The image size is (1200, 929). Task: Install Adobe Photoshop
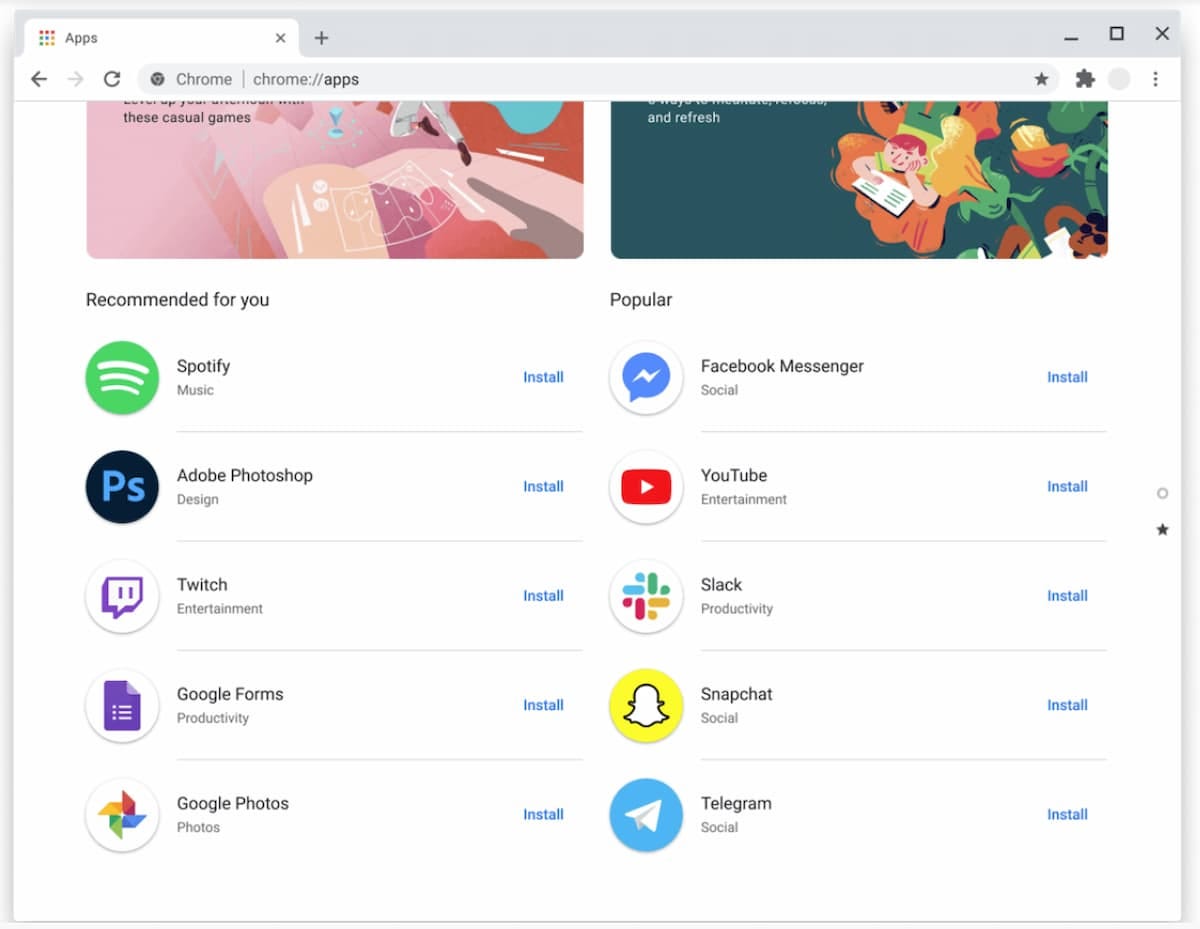click(x=543, y=486)
